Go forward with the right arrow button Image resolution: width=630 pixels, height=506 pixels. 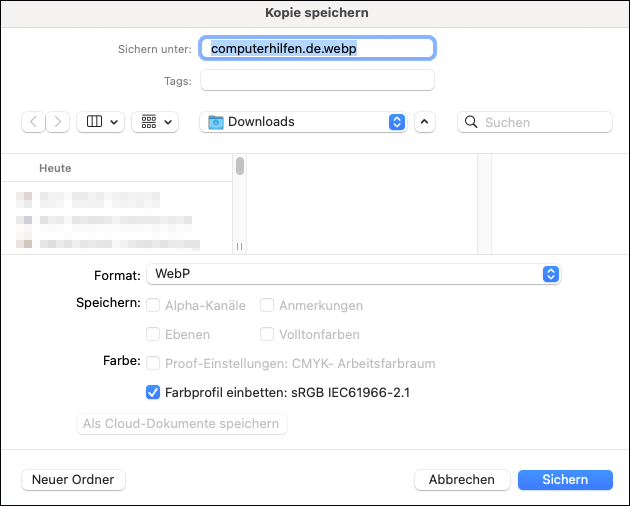(x=57, y=122)
